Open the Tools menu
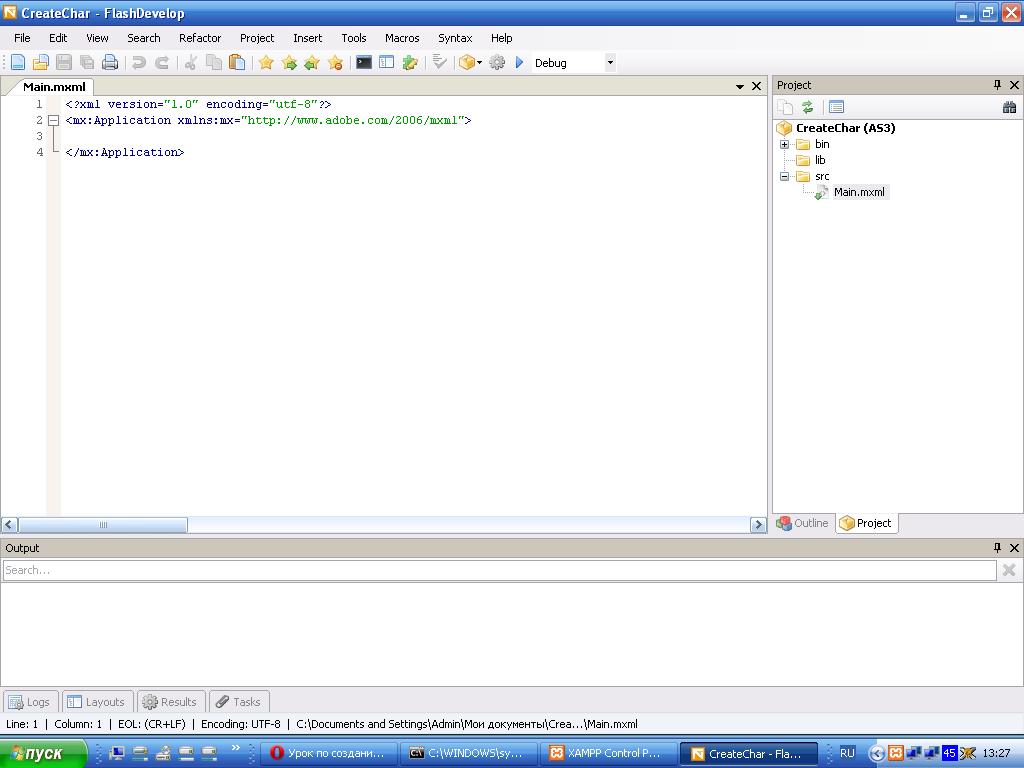 tap(354, 38)
